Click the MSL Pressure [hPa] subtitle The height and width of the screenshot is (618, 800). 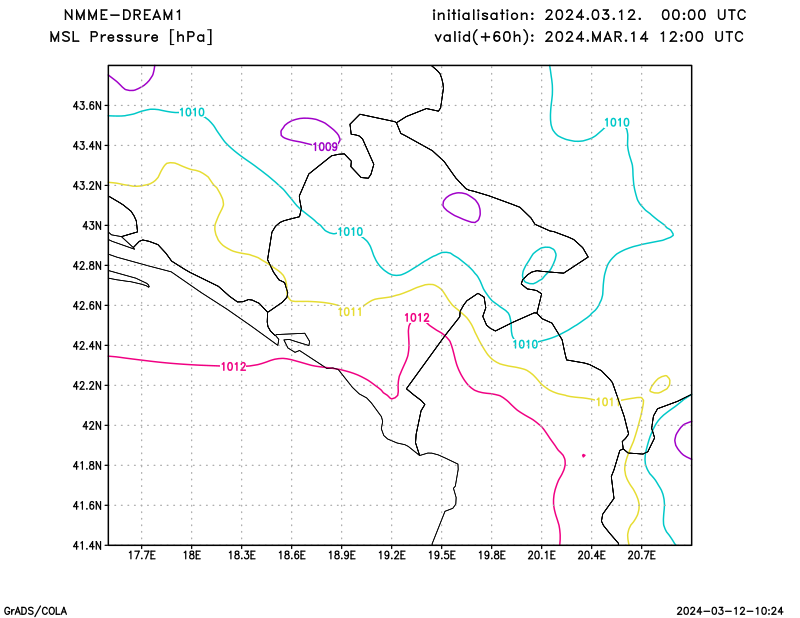[131, 37]
